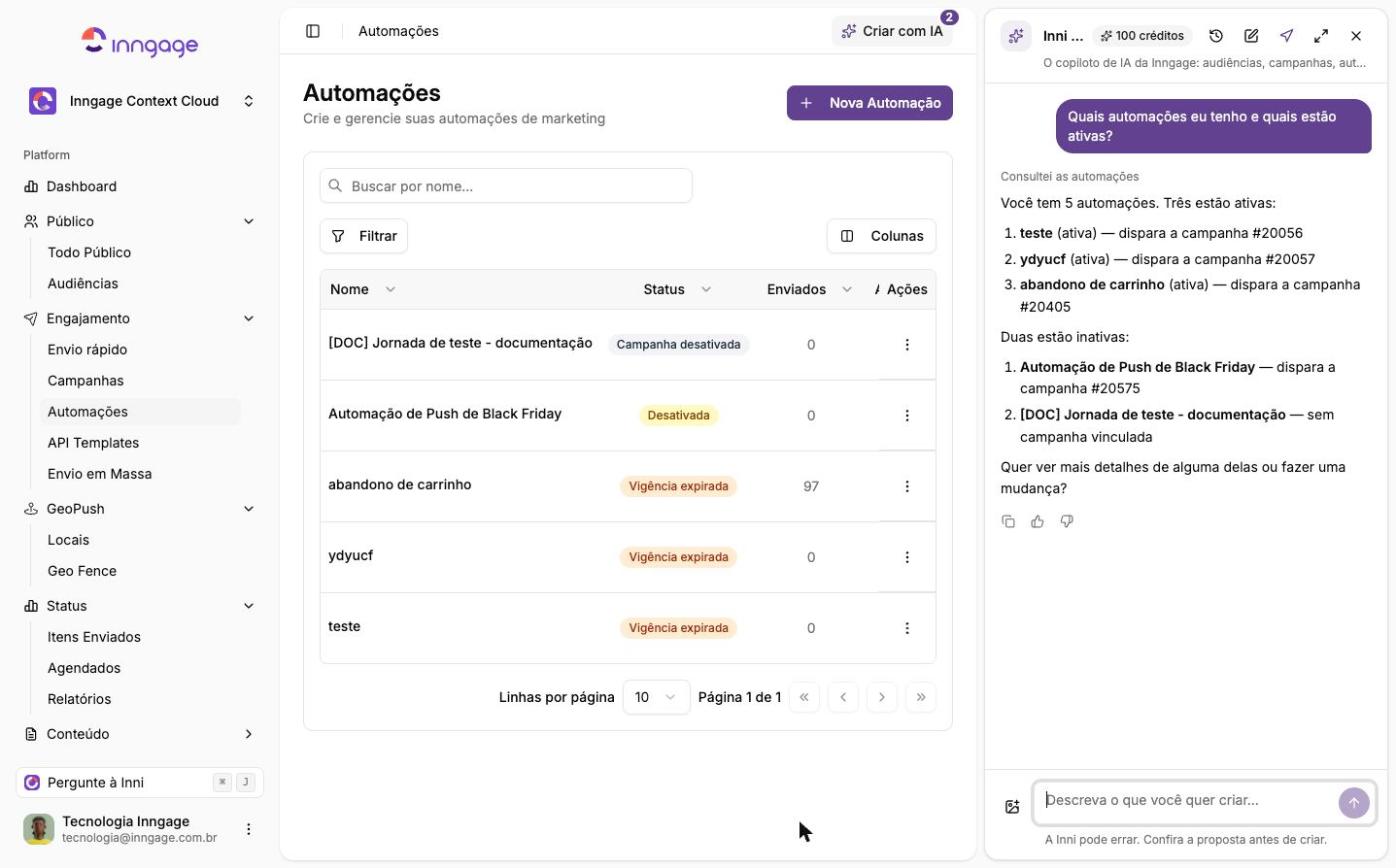
Task: Give thumbs up to Inni's answer
Action: (x=1037, y=521)
